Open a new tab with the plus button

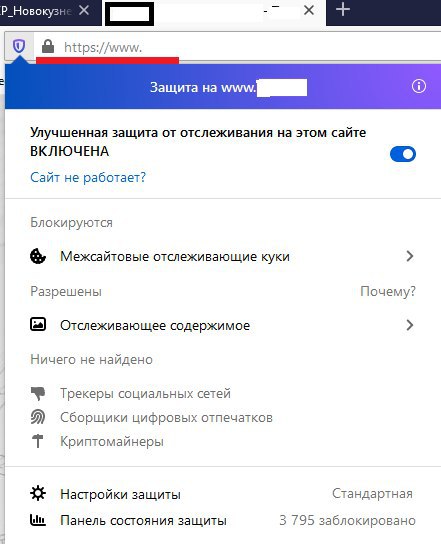click(343, 9)
